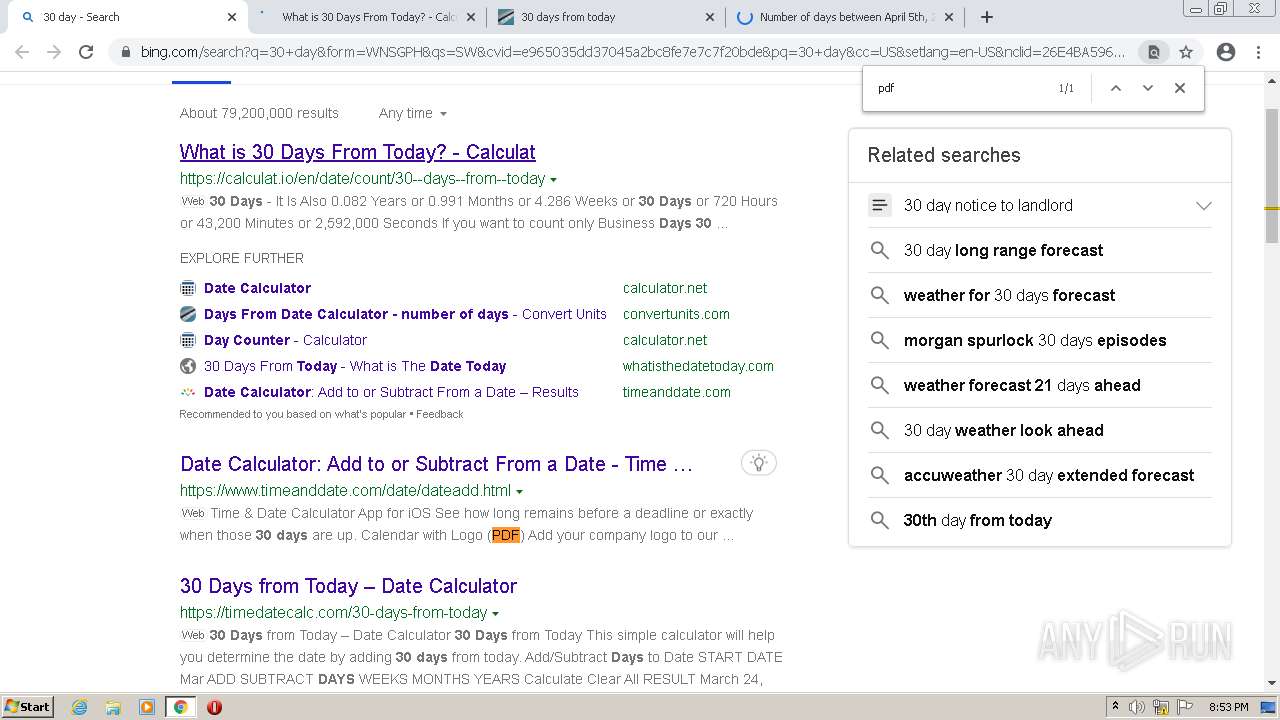This screenshot has width=1280, height=720.
Task: Bookmark this page with star icon
Action: point(1186,52)
